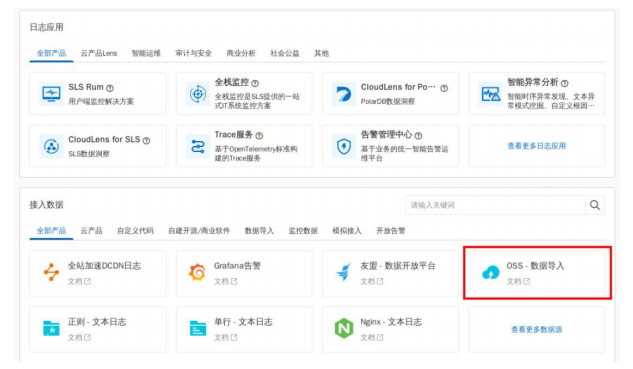Screen dimensions: 633x369
Task: Click help icon next to 全栈监控
Action: (x=255, y=83)
